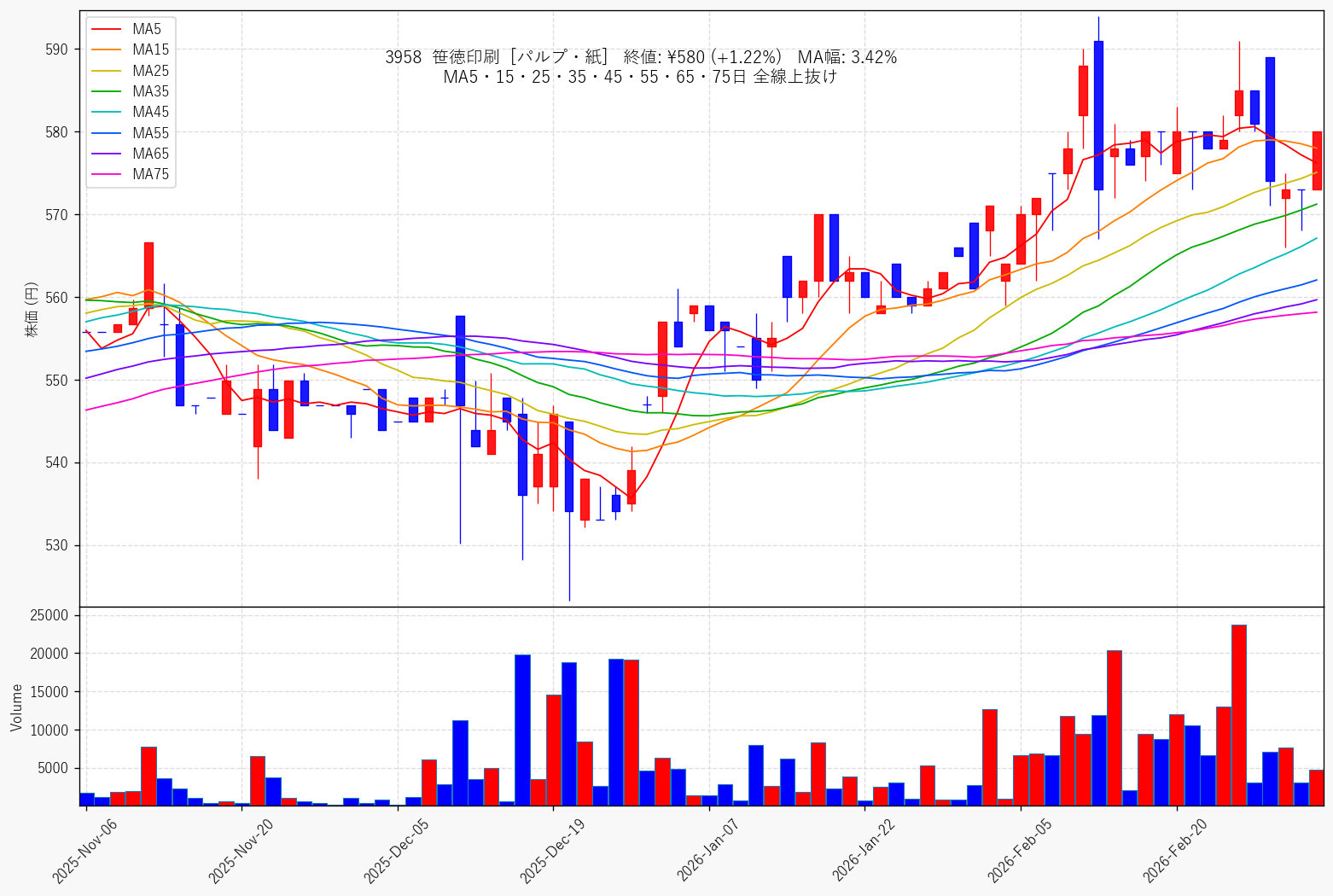Click the last red candlestick at the right edge

point(1317,160)
